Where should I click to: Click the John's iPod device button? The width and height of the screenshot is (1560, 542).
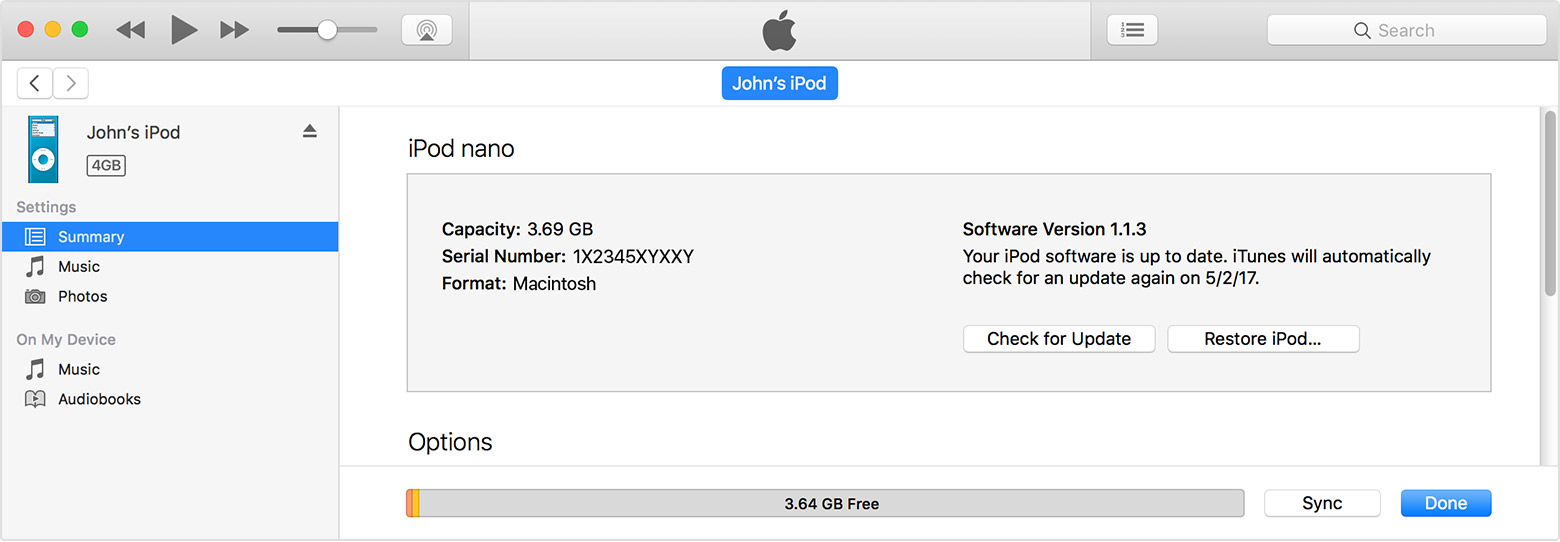780,84
